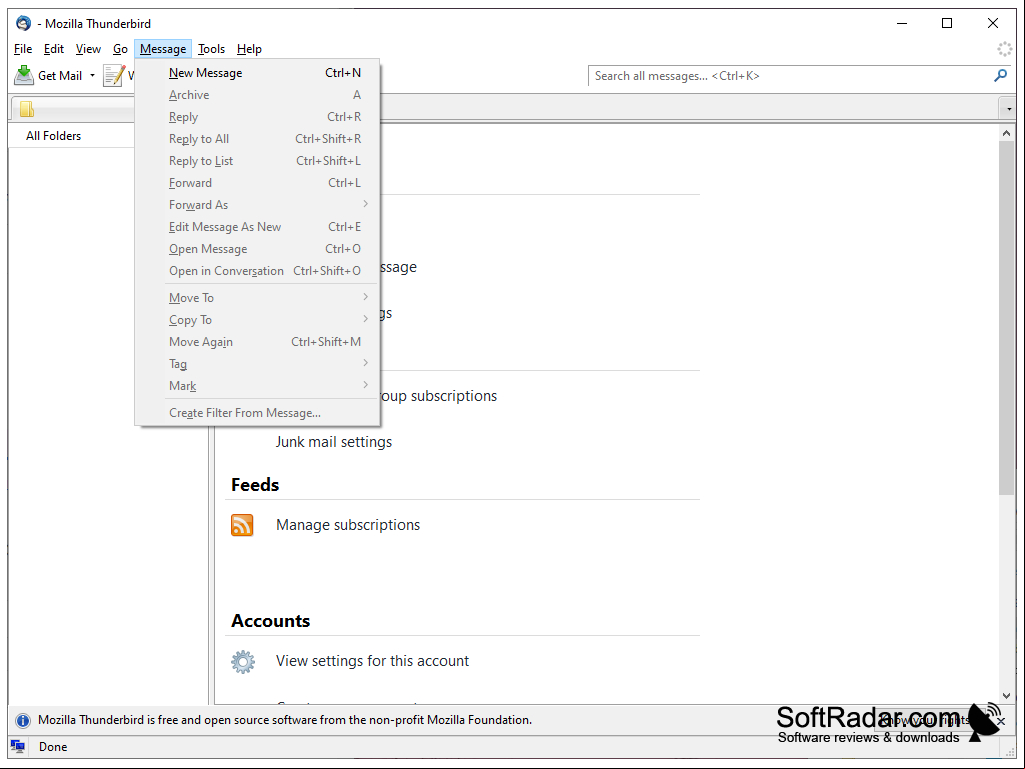
Task: Click the scrollbar down arrow
Action: tap(1006, 696)
